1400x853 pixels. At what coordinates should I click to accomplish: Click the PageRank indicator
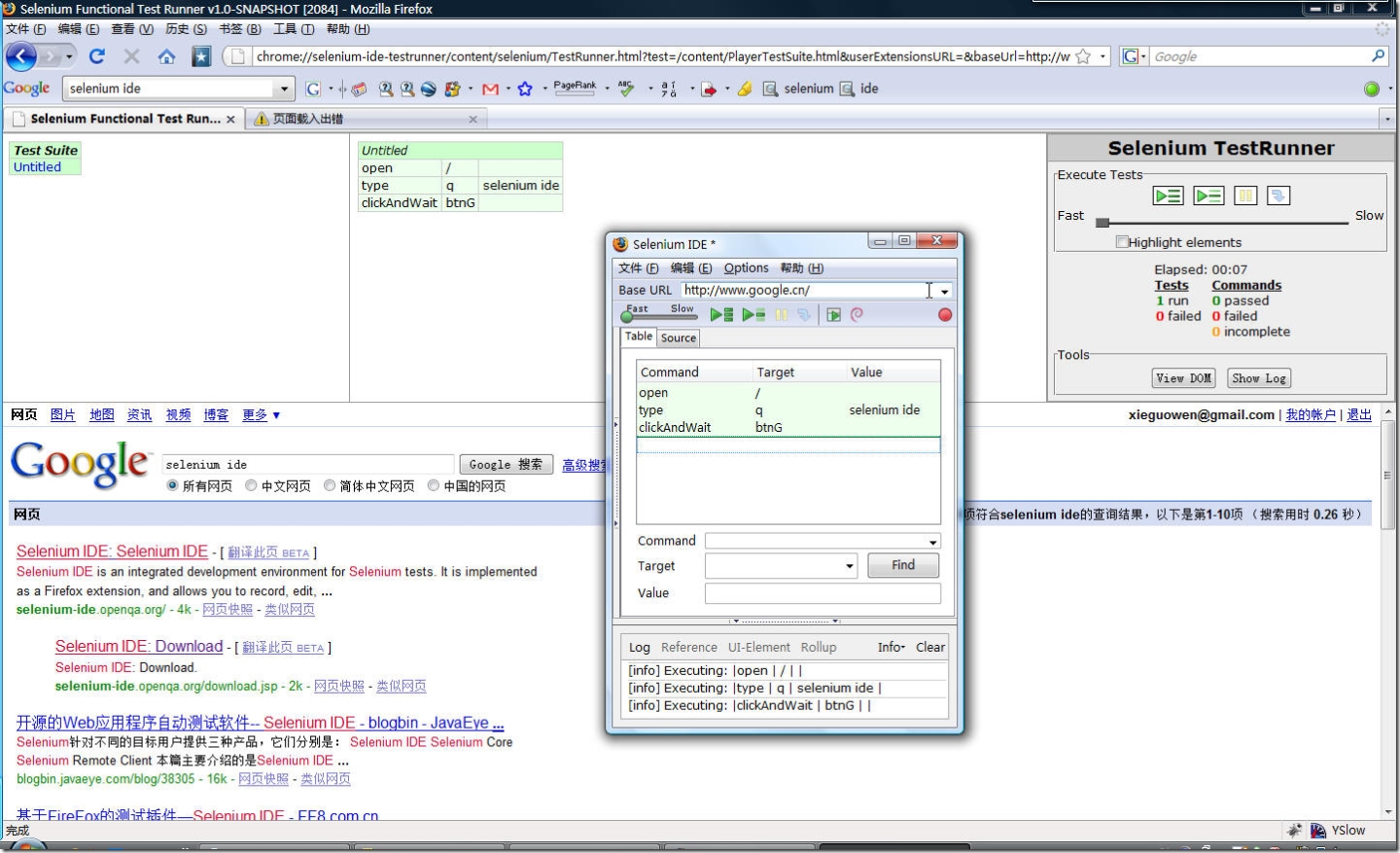pyautogui.click(x=575, y=88)
